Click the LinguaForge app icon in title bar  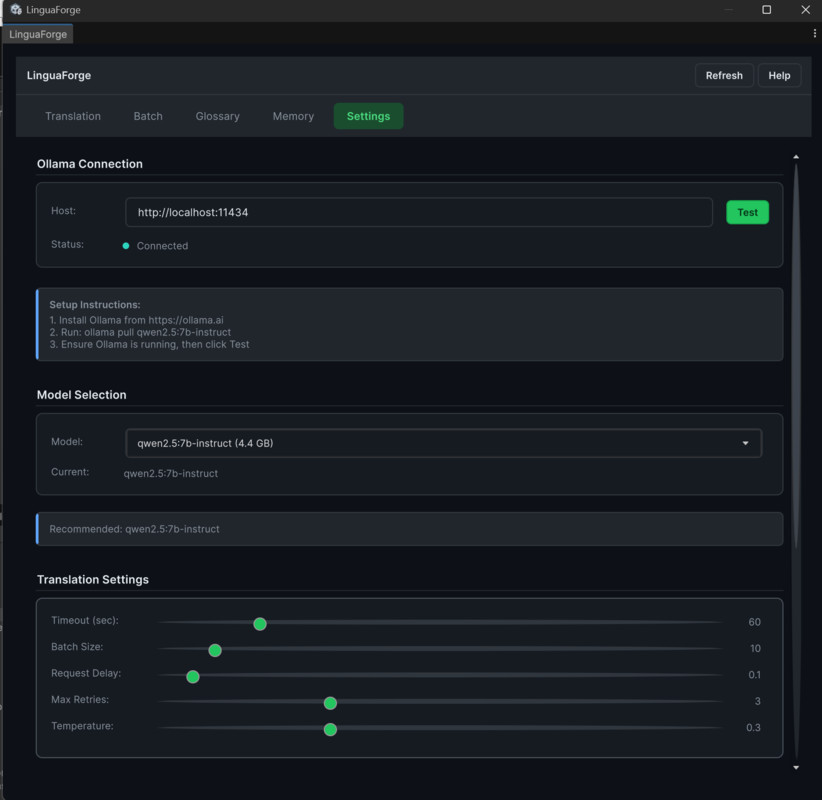[x=15, y=10]
